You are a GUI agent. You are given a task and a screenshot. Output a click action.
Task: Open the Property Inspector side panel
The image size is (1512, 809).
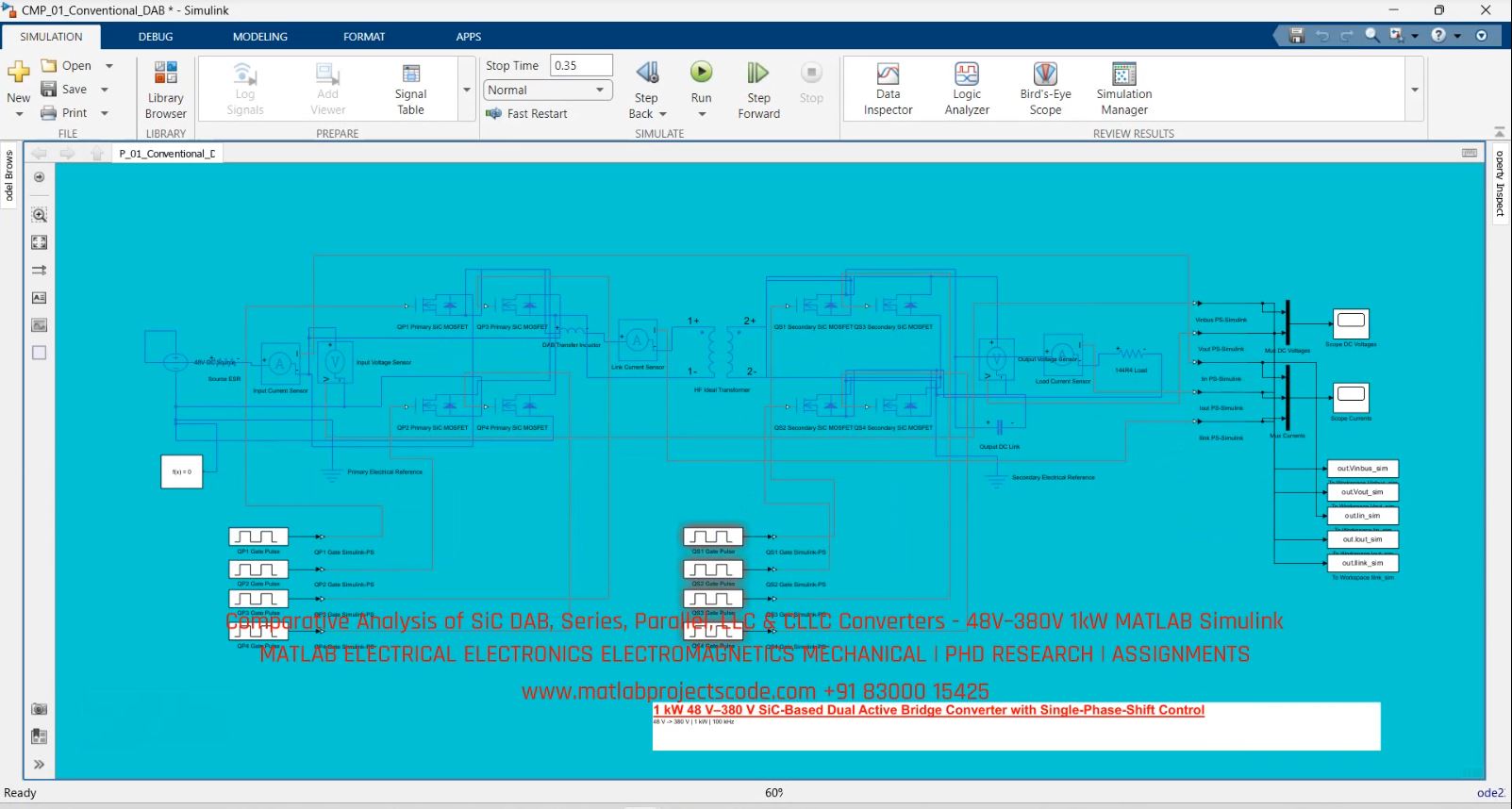[x=1500, y=183]
